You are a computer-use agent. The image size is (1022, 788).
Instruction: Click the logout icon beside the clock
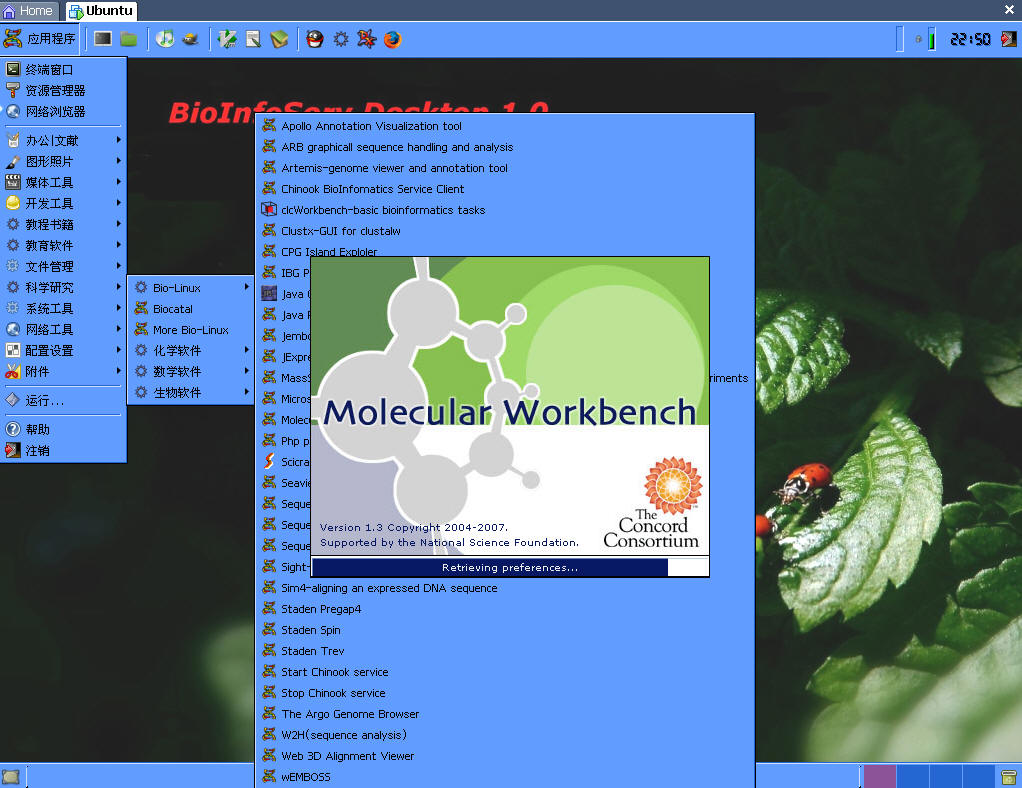[x=1008, y=39]
